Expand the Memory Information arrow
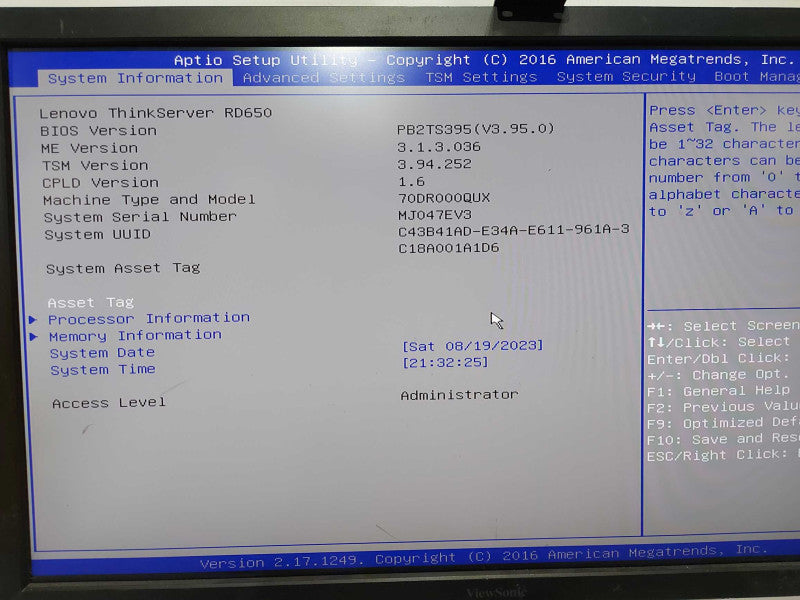800x600 pixels. 34,337
